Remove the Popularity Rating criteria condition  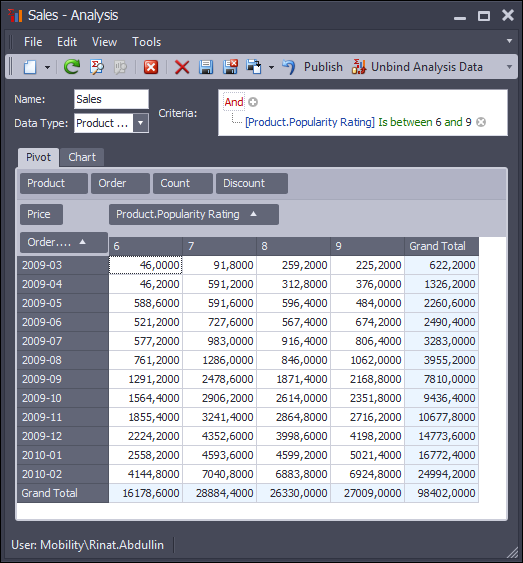tap(481, 122)
